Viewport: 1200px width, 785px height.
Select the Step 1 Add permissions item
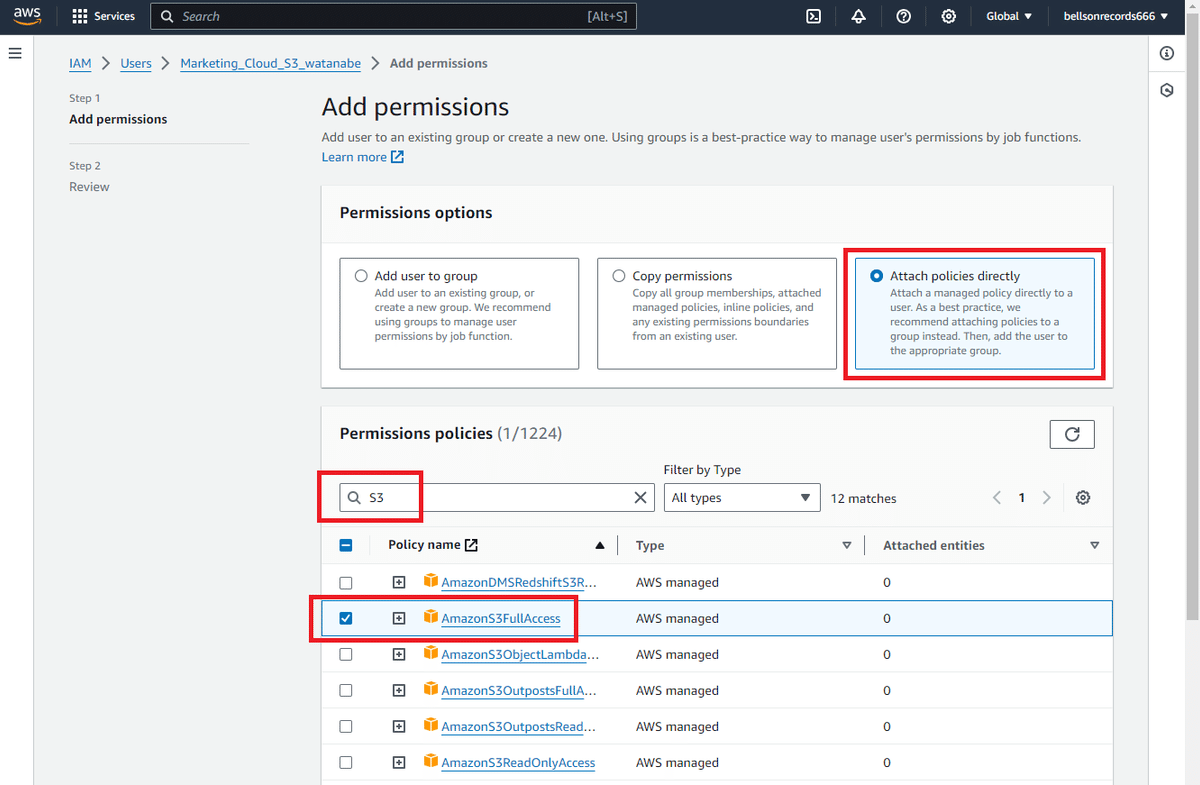[118, 119]
